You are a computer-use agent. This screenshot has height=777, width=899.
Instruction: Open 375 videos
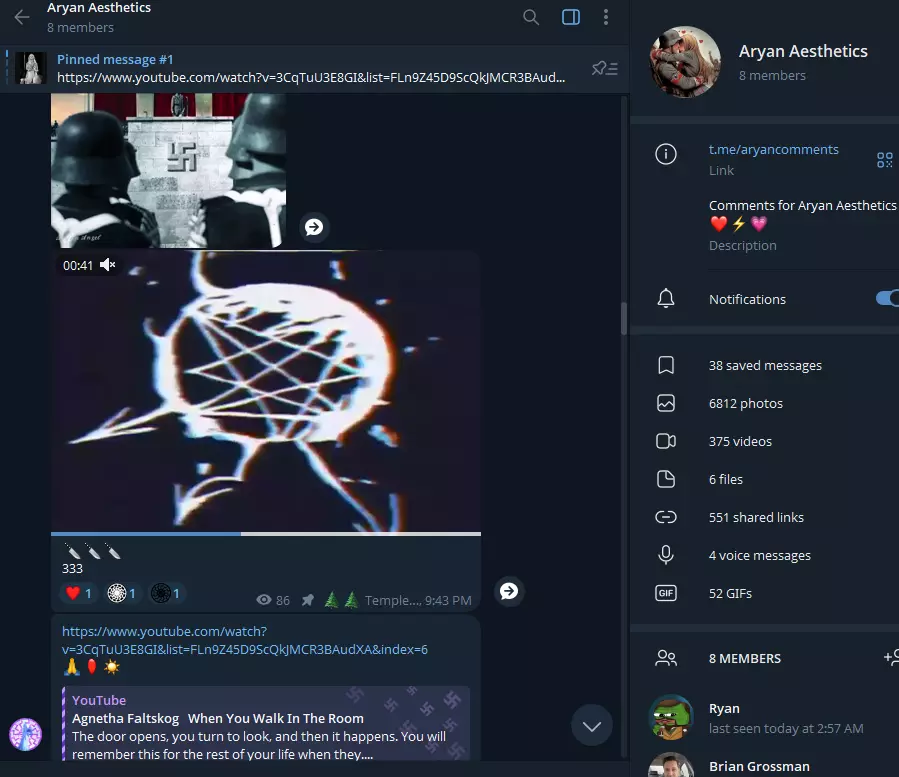[764, 441]
